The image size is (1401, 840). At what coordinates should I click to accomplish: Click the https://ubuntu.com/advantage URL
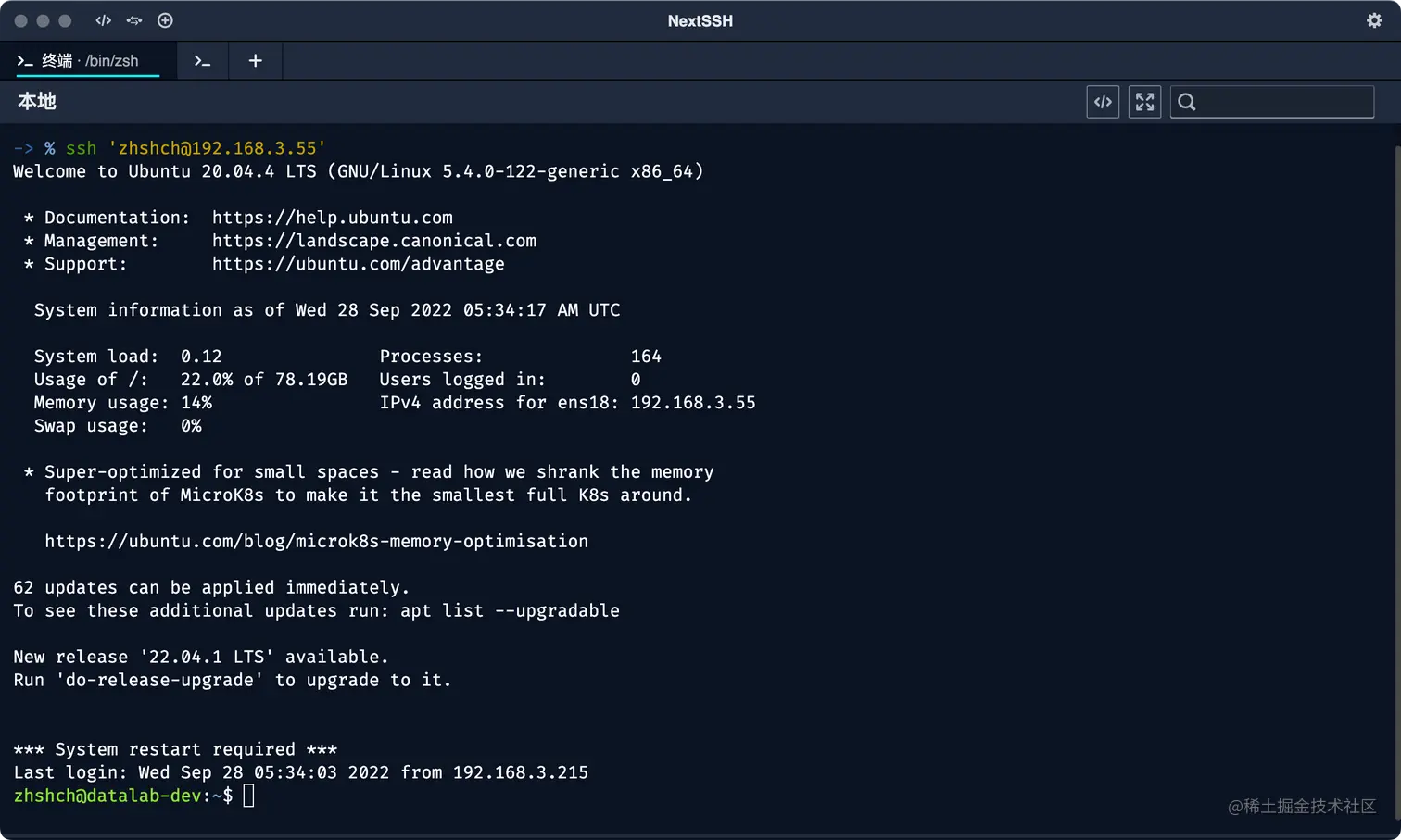[x=359, y=264]
